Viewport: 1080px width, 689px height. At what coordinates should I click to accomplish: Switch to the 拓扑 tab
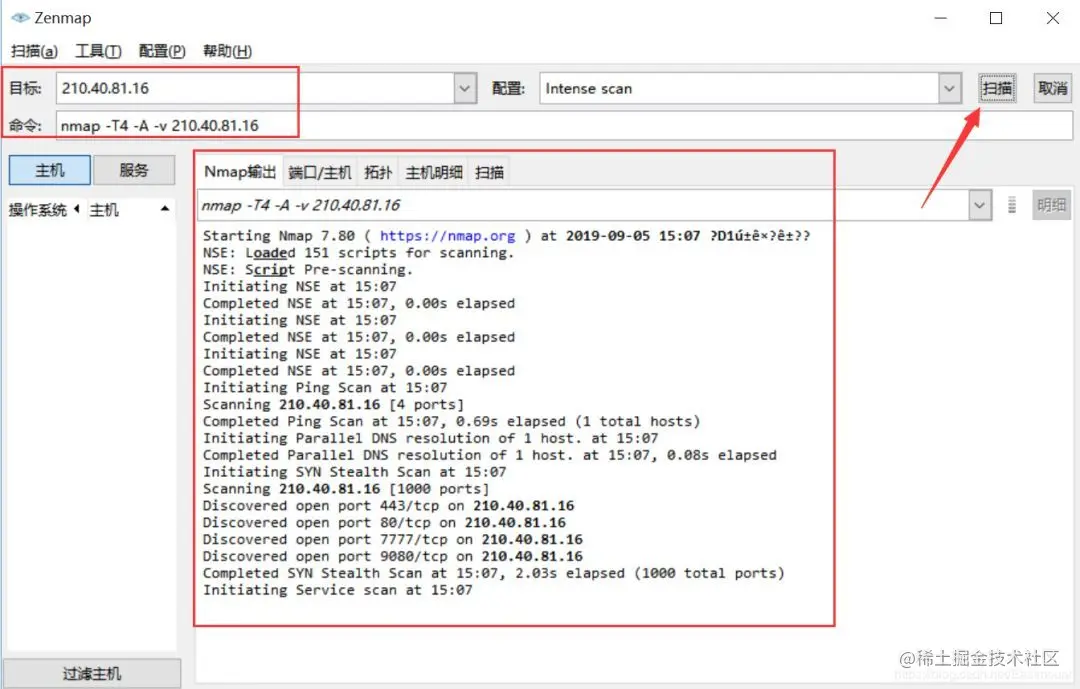tap(378, 172)
